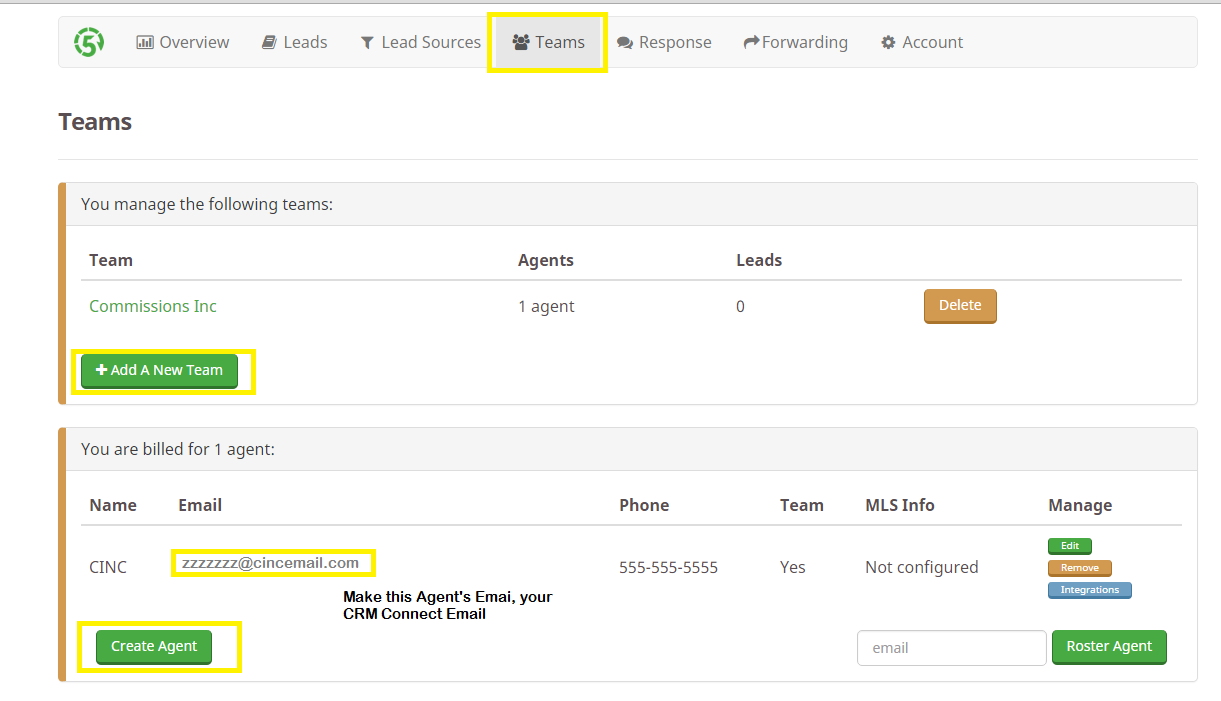Click the green 5 logo icon
Image resolution: width=1221 pixels, height=701 pixels.
[89, 42]
